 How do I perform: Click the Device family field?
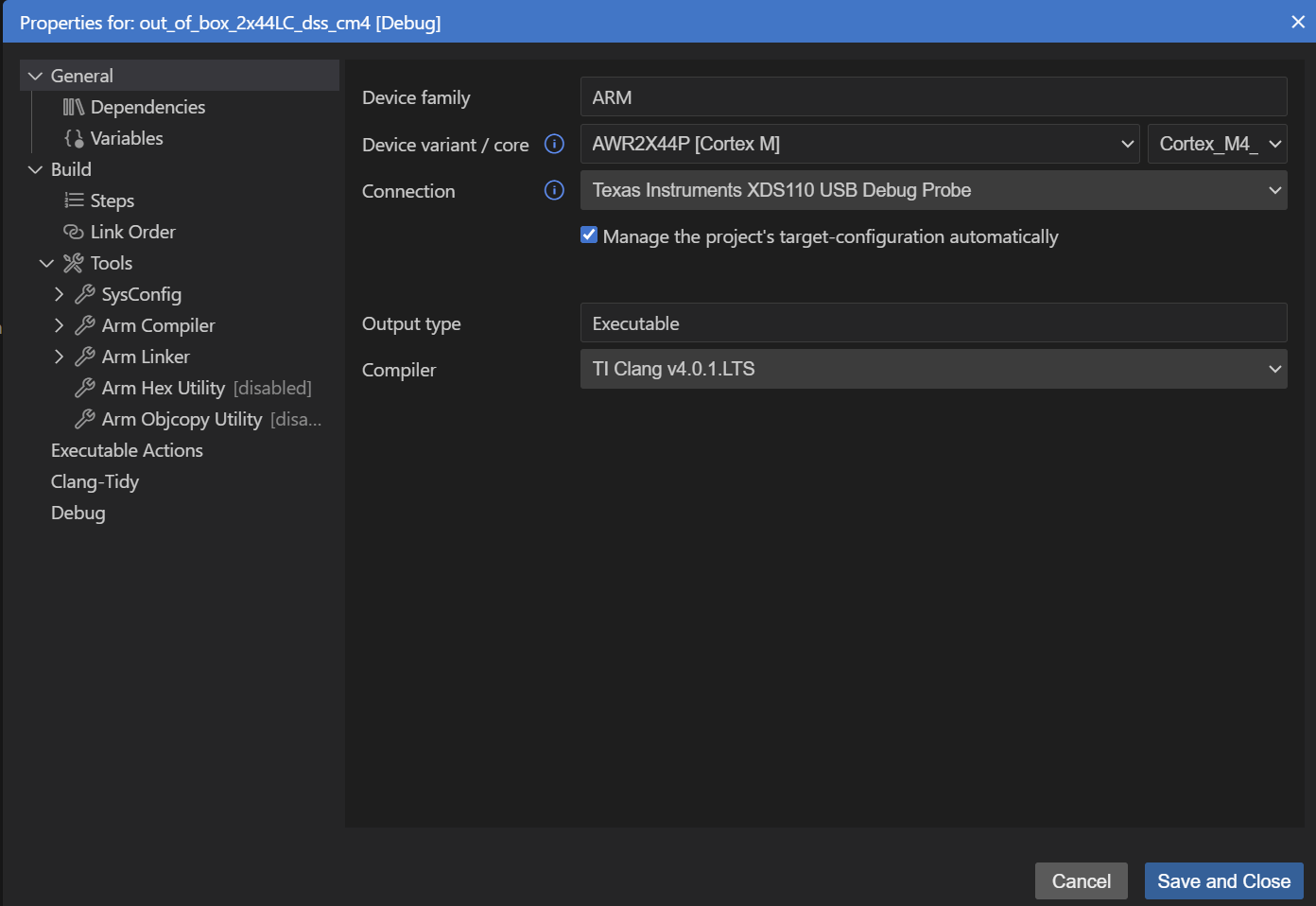pos(933,97)
